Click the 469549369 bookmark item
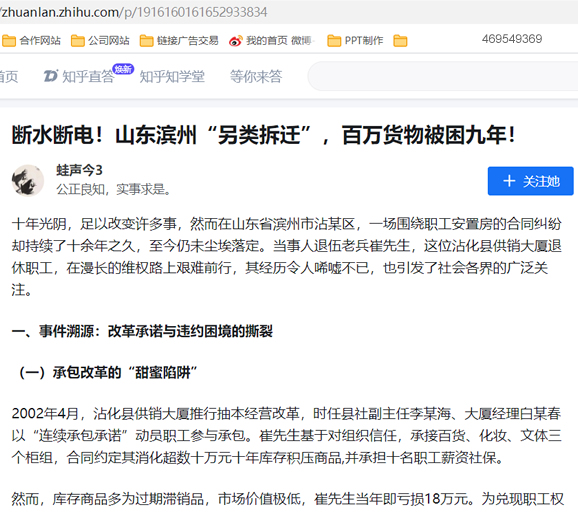Screen dimensions: 578x512 point(512,39)
